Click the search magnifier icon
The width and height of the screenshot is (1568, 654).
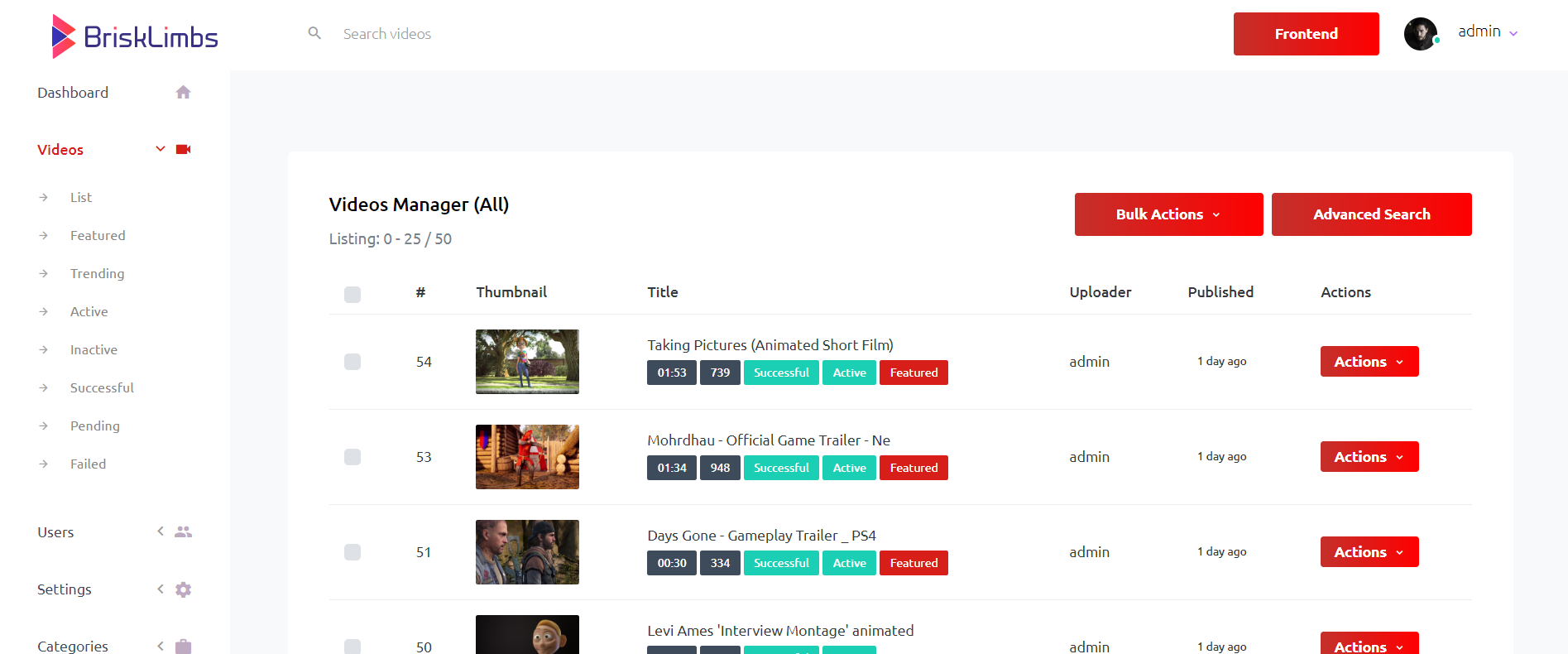coord(314,33)
